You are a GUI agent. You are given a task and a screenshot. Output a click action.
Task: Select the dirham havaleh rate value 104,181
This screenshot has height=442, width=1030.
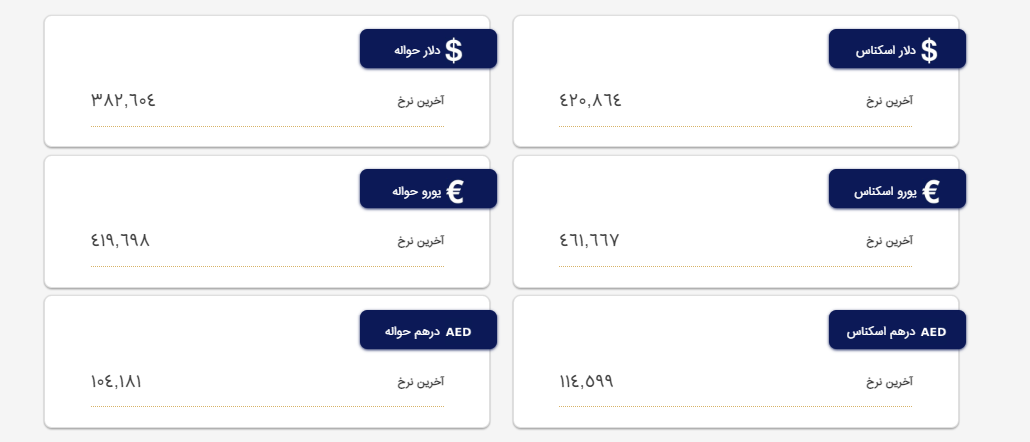tap(116, 381)
